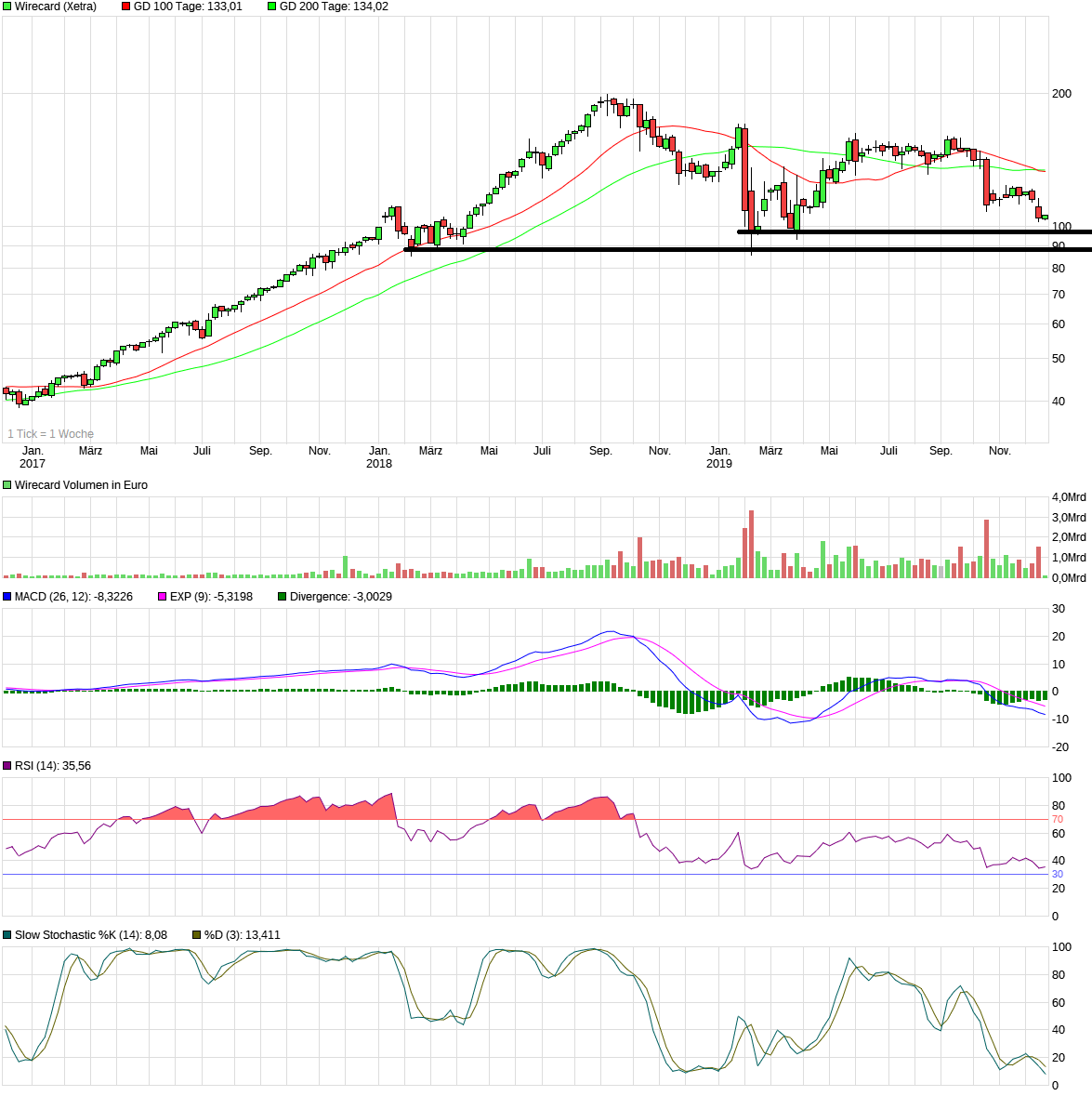Click the tallest red volume bar in early 2019
This screenshot has height=1096, width=1092.
pyautogui.click(x=752, y=545)
